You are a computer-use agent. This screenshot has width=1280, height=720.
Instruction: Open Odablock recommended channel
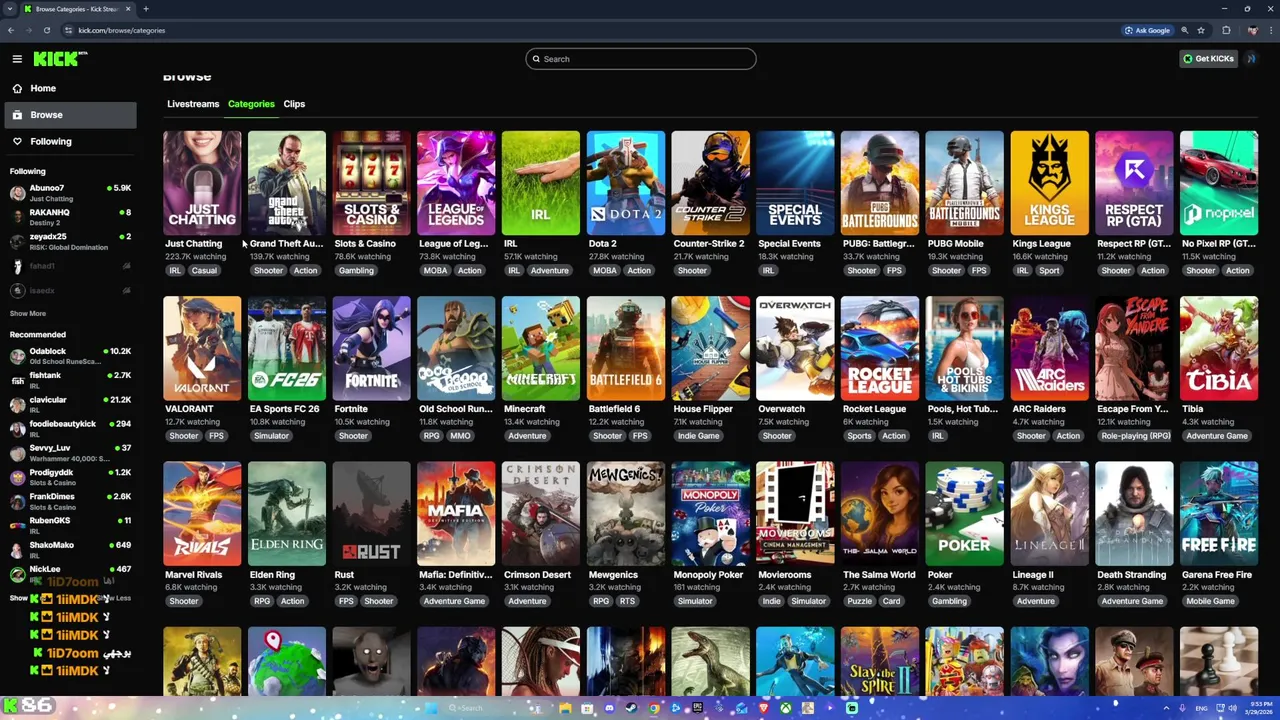click(70, 356)
